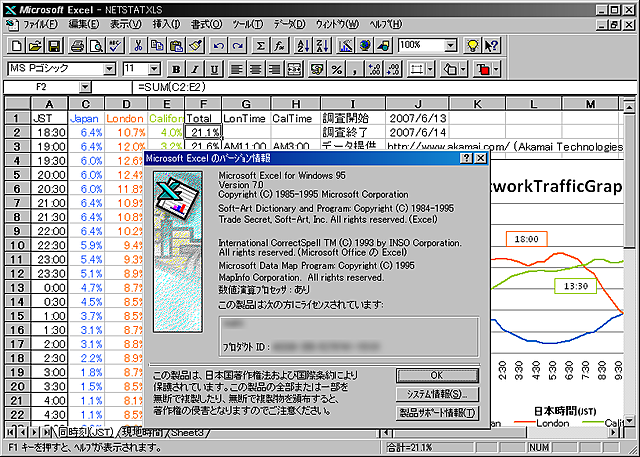
Task: Select row header 10
Action: [17, 245]
